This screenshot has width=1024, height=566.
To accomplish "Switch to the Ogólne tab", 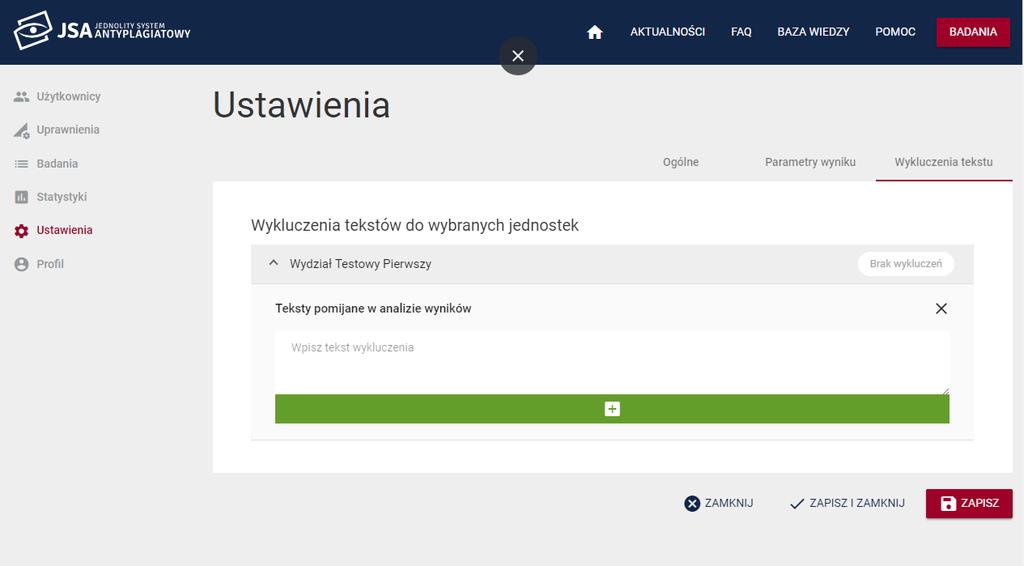I will pyautogui.click(x=680, y=162).
